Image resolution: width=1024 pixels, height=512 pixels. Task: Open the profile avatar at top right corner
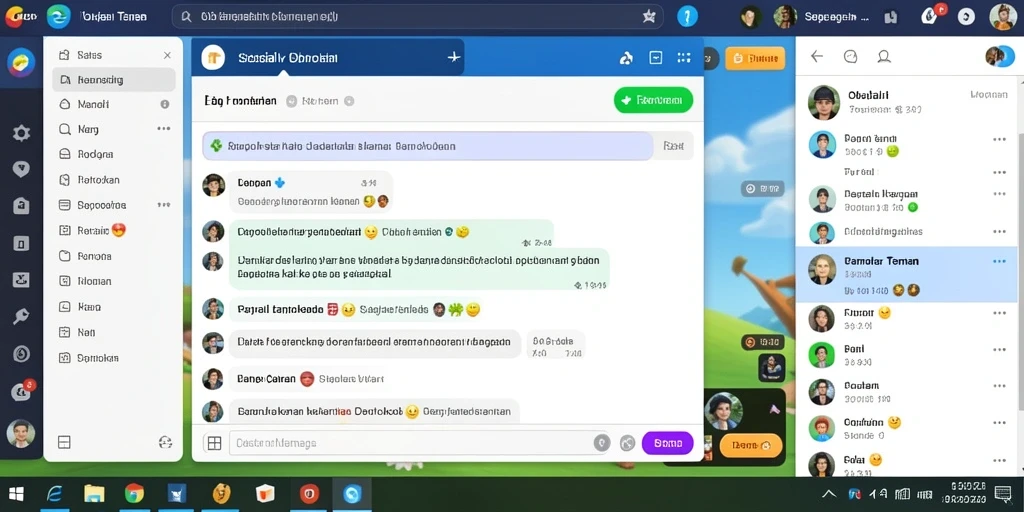click(x=1003, y=16)
